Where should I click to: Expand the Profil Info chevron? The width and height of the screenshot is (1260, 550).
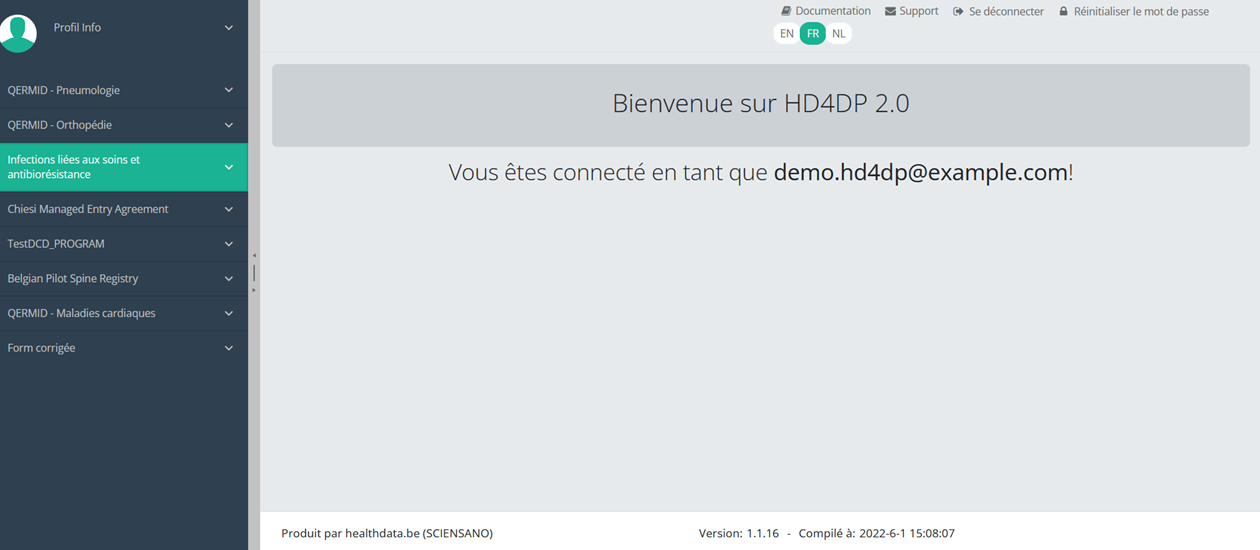(x=228, y=28)
